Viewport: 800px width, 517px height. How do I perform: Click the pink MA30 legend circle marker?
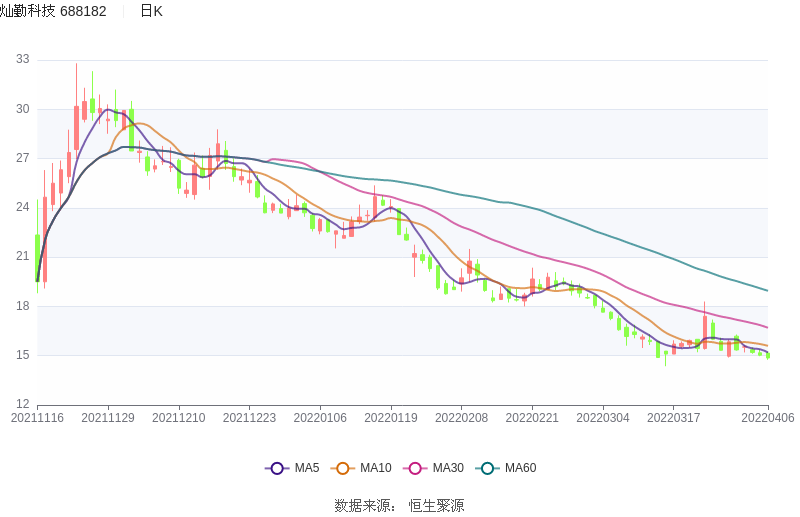[415, 468]
